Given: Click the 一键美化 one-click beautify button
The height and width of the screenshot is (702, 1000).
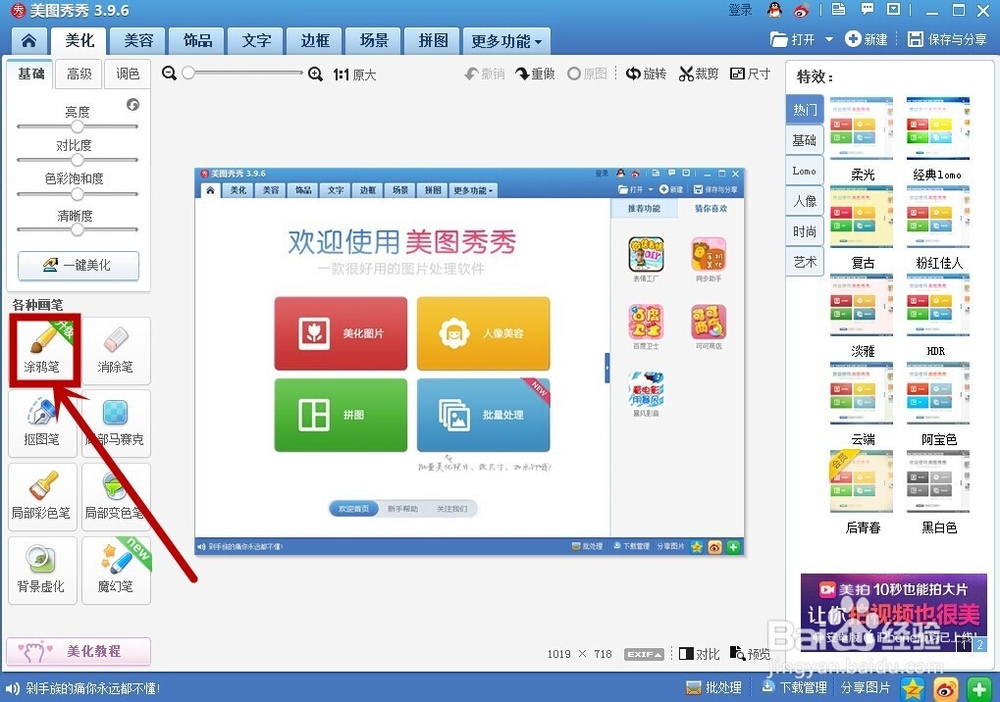Looking at the screenshot, I should pyautogui.click(x=78, y=265).
